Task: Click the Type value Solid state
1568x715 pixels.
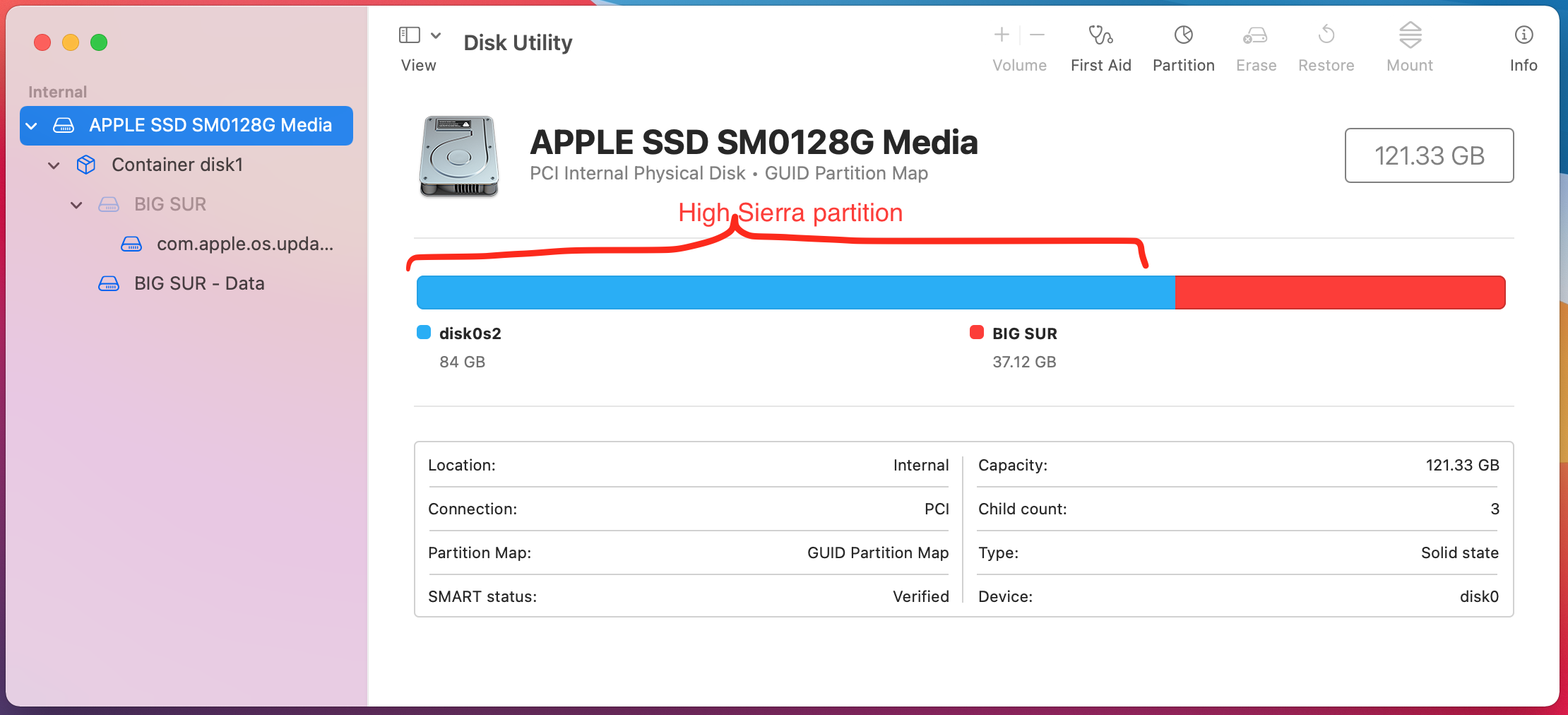Action: 1460,552
